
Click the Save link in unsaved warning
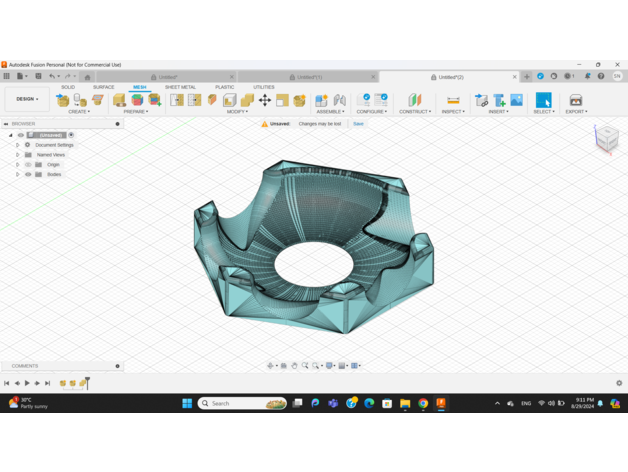click(358, 124)
